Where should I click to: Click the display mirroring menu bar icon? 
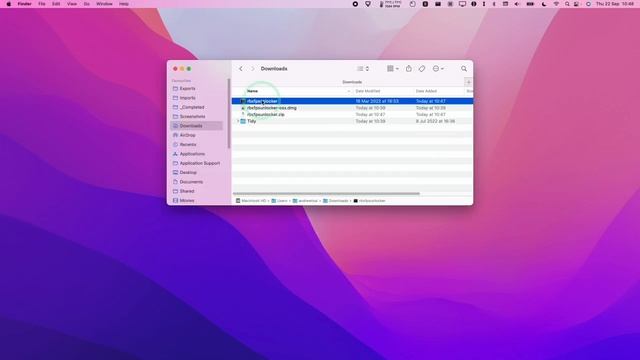[x=462, y=4]
